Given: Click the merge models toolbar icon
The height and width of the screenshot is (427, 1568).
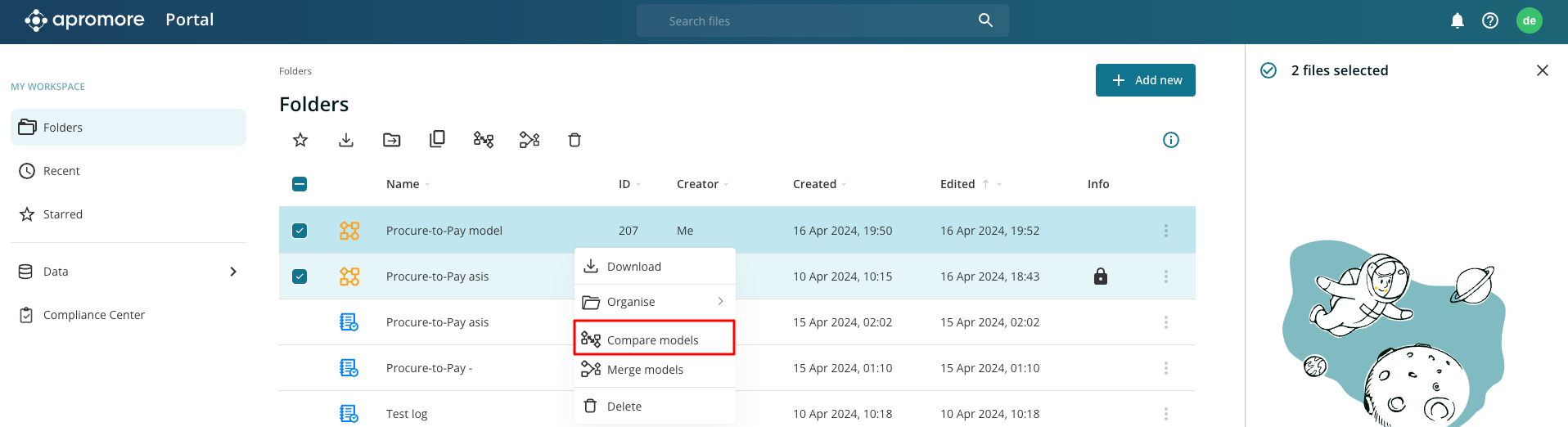Looking at the screenshot, I should point(529,140).
